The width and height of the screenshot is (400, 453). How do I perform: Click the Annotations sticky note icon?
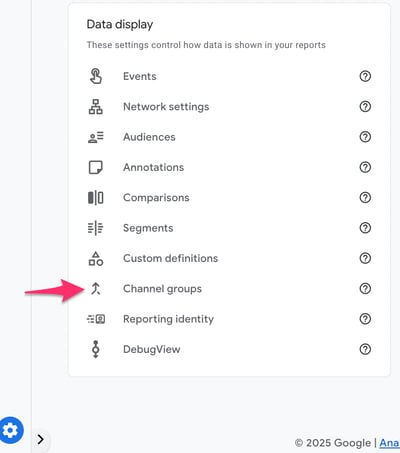click(x=96, y=167)
